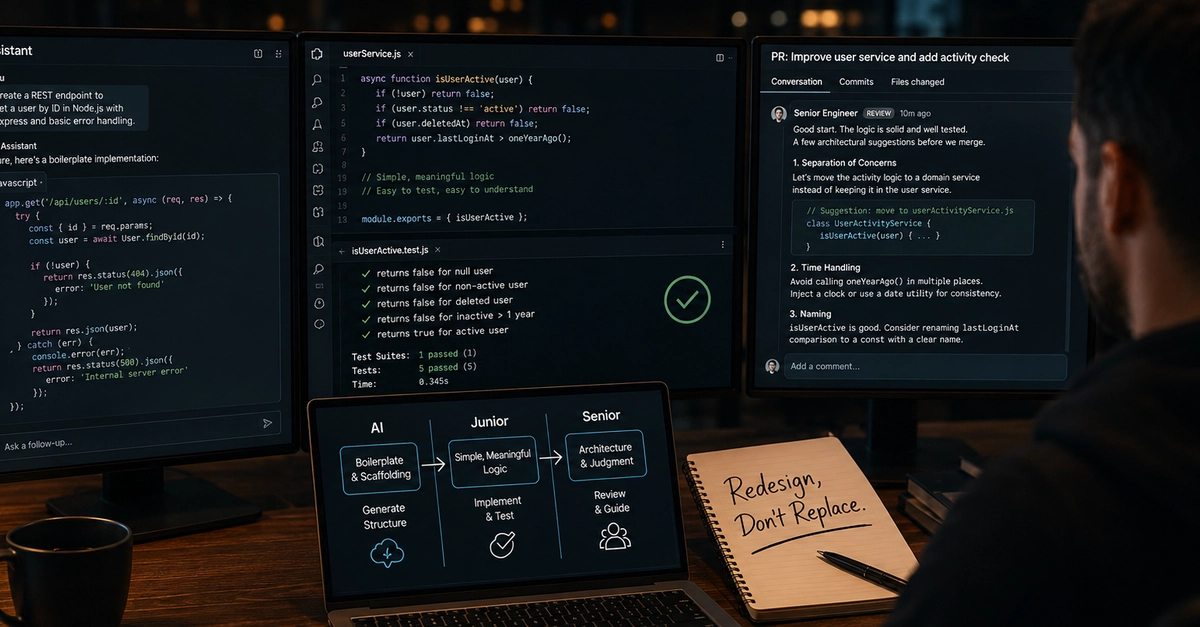Click the large green test-passed checkmark circle
The width and height of the screenshot is (1200, 627).
[x=688, y=299]
